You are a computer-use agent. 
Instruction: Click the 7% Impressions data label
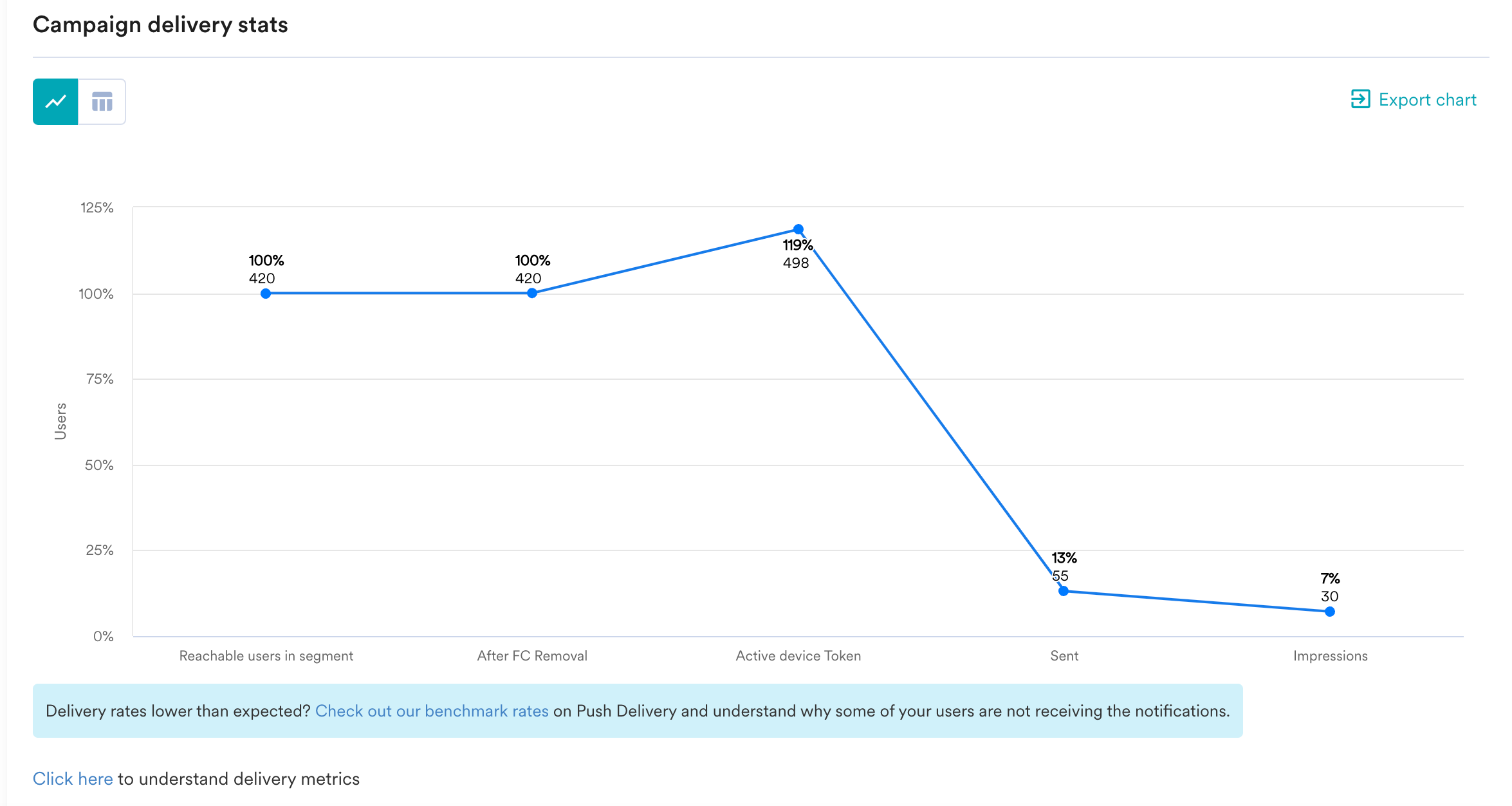coord(1330,578)
